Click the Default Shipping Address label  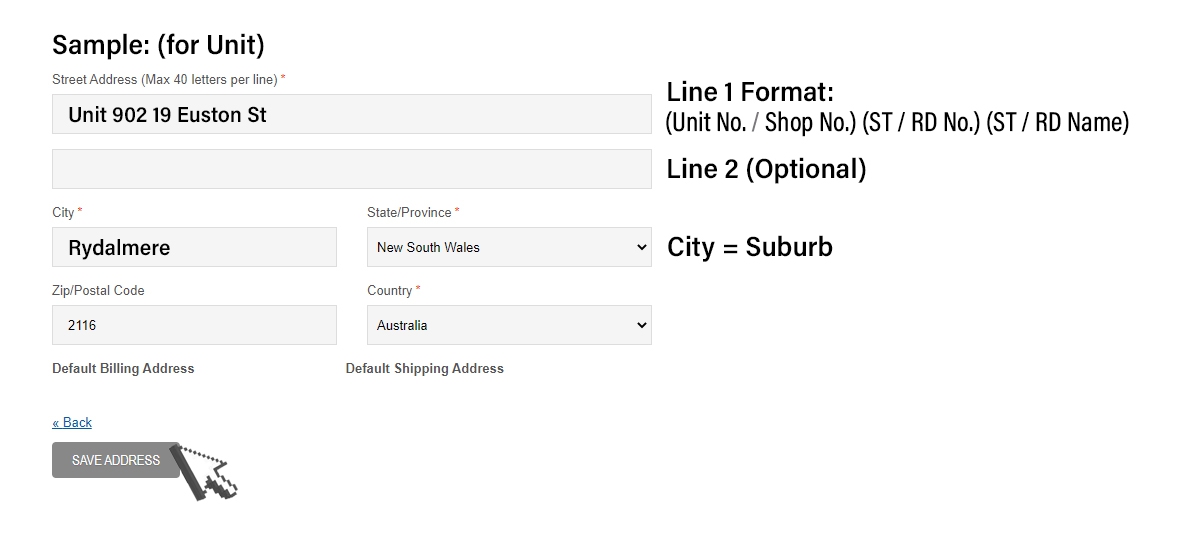coord(425,368)
